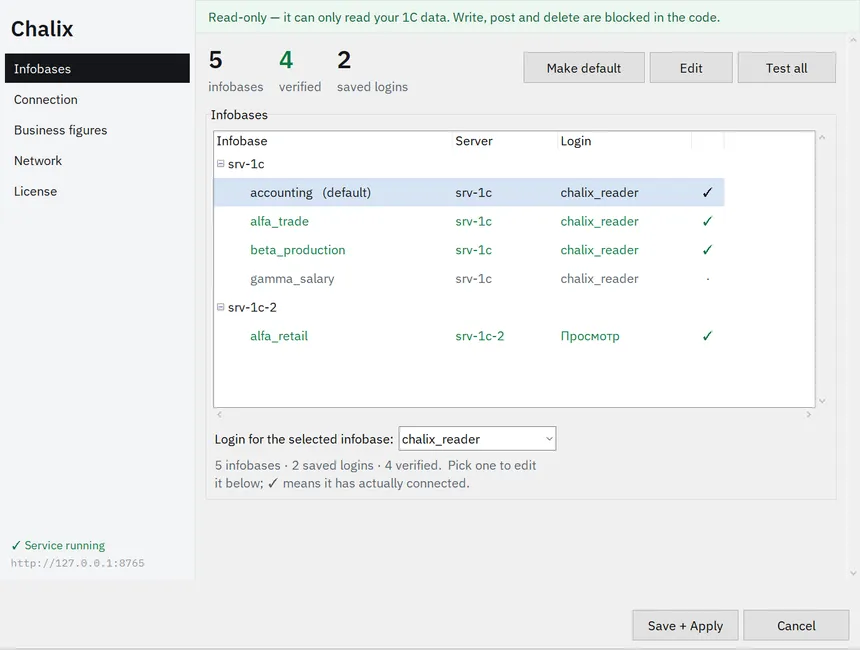Click the Login column header
The image size is (860, 650).
click(624, 141)
